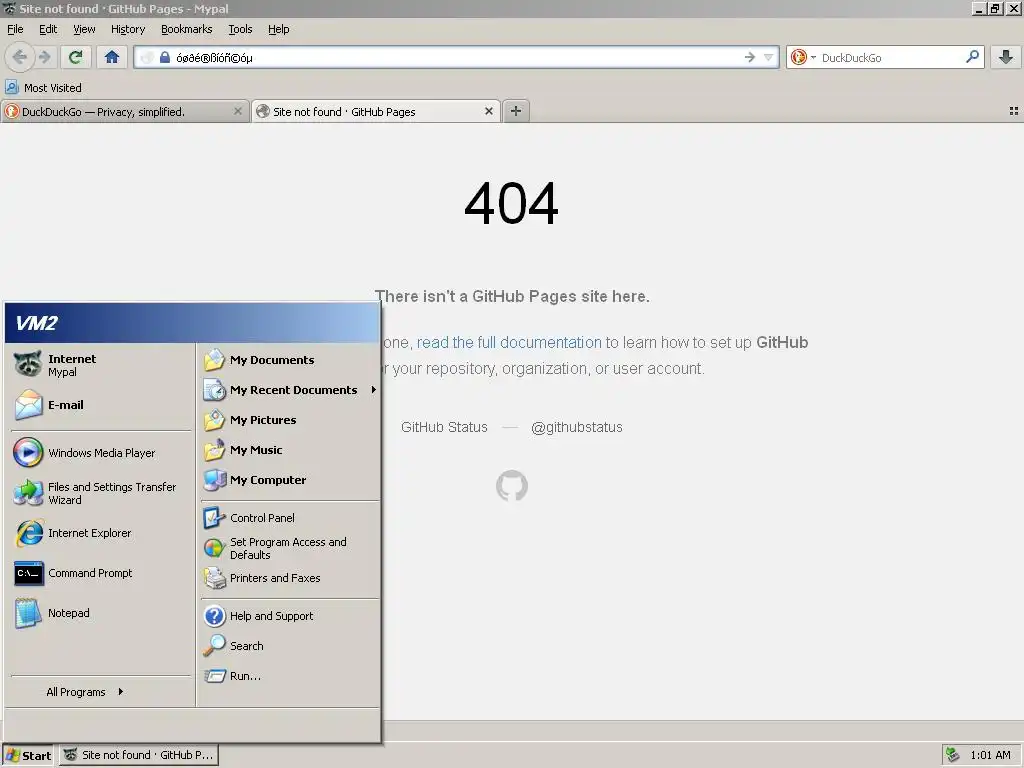
Task: Click the Go arrow in address bar
Action: (x=750, y=57)
